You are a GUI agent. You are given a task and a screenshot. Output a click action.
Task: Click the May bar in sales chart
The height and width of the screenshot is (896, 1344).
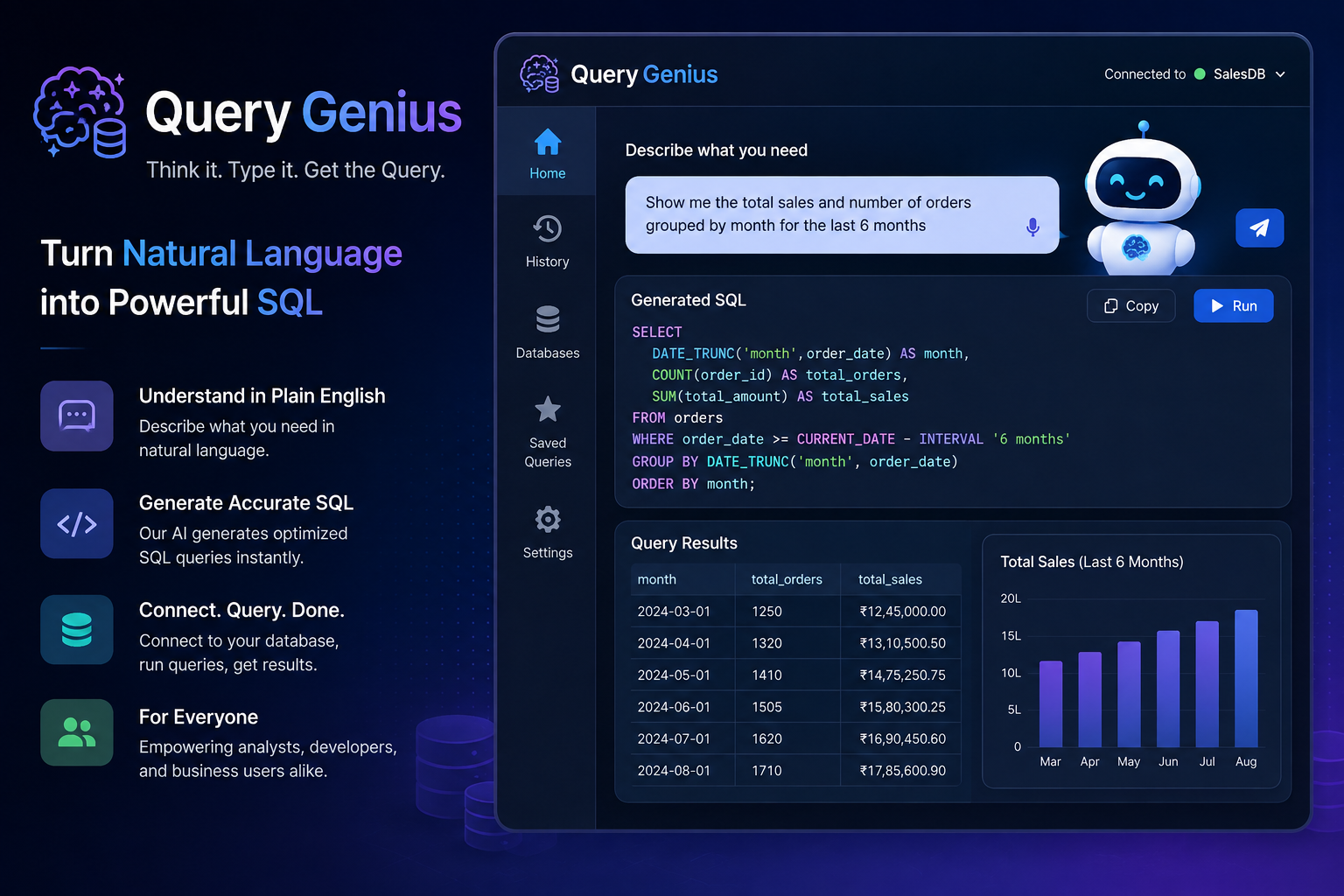[1129, 695]
